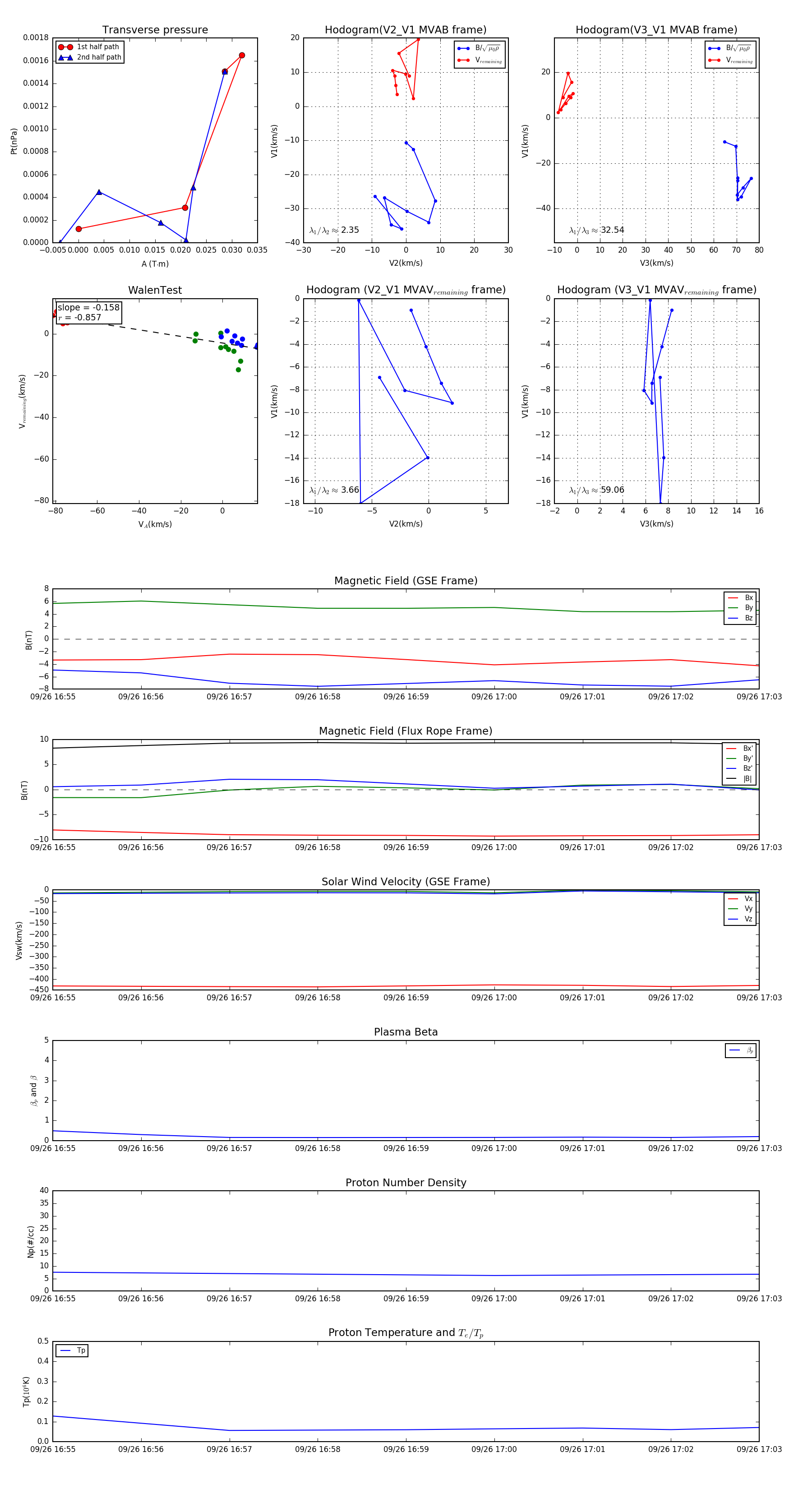Select the By legend entry
This screenshot has width=812, height=1489.
[740, 607]
